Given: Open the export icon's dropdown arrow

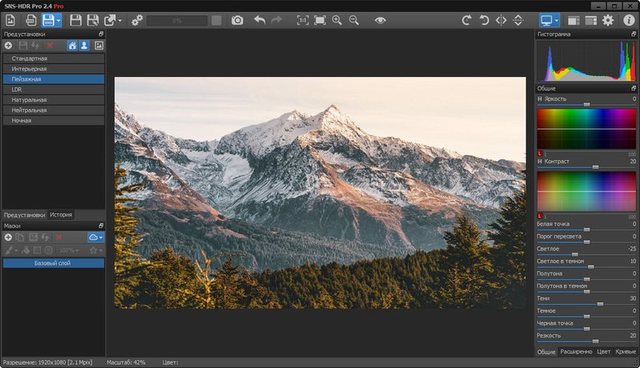Looking at the screenshot, I should (120, 20).
